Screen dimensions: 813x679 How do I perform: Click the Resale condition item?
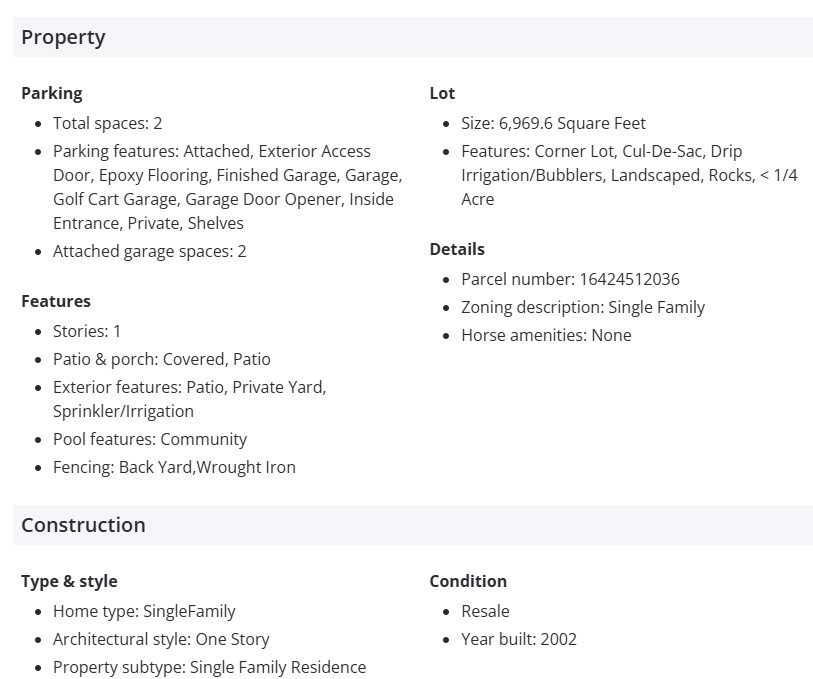pos(485,611)
